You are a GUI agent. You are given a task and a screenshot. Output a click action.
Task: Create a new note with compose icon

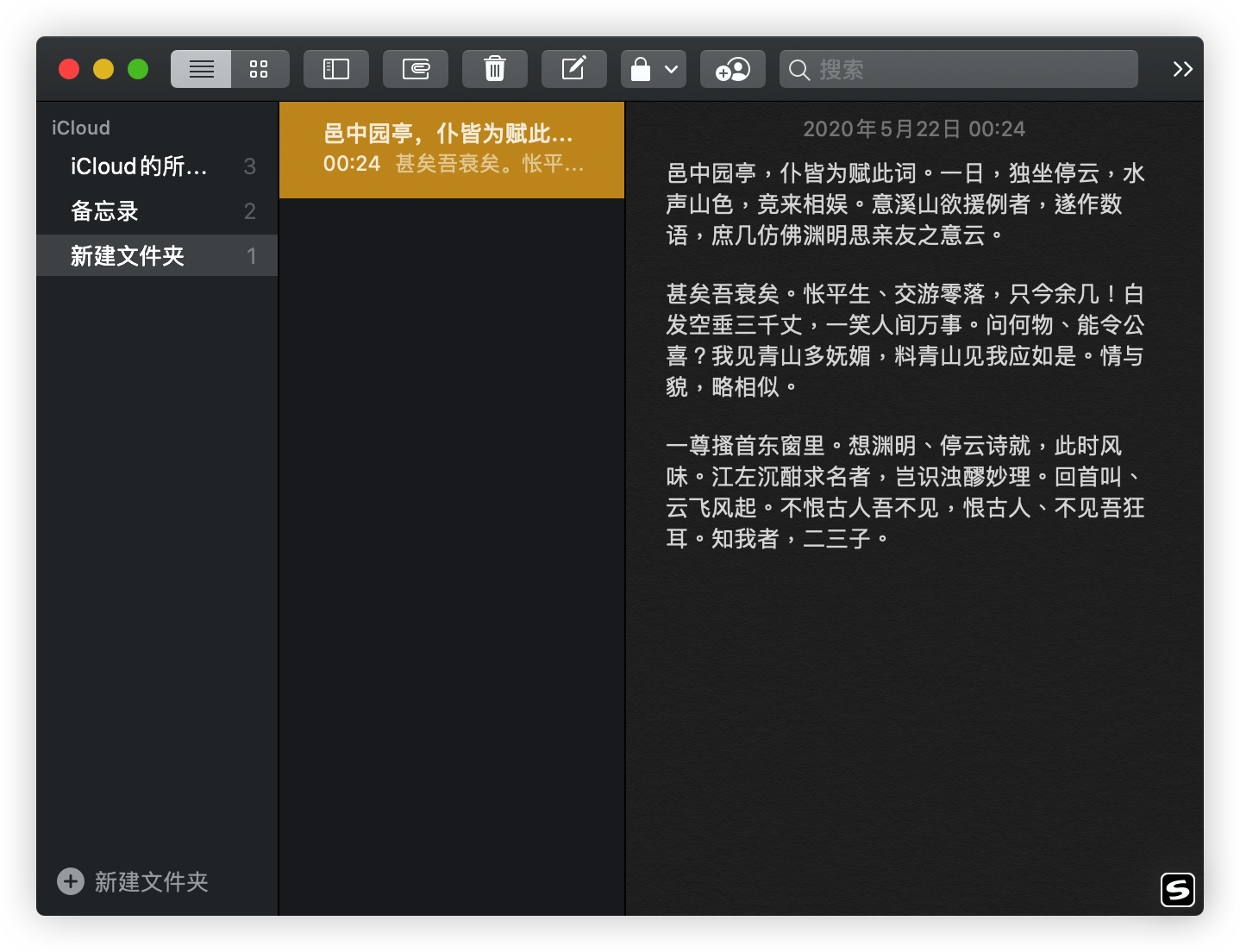point(573,69)
